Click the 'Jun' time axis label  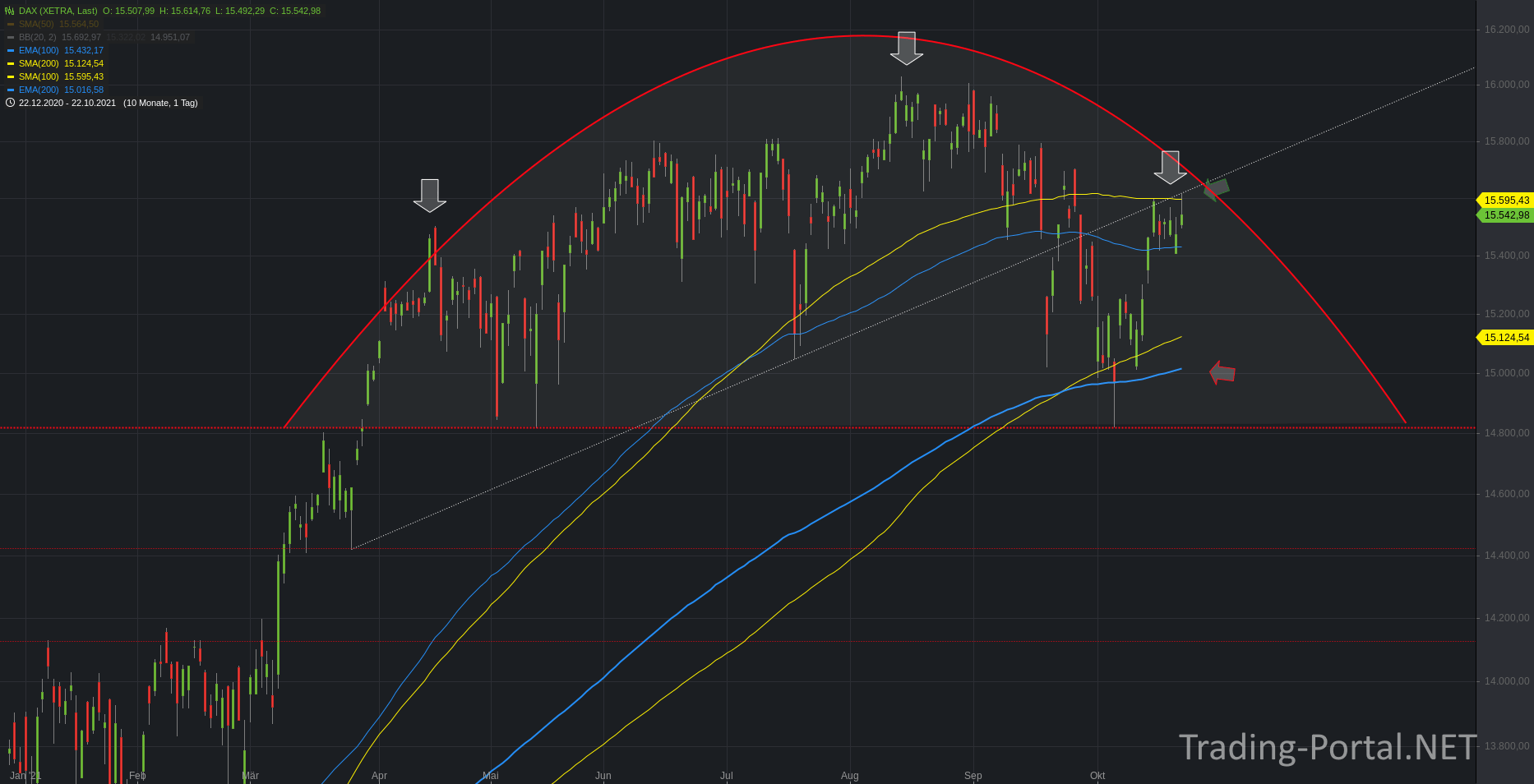click(x=603, y=776)
